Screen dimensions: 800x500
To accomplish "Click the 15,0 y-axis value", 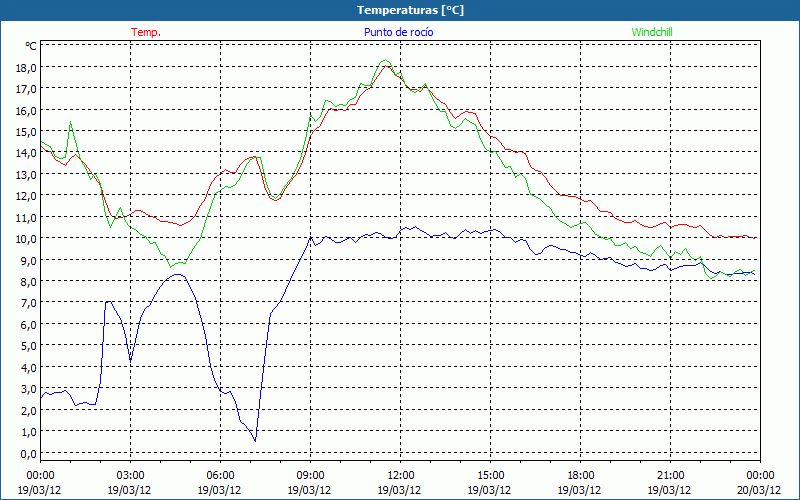I will tap(27, 132).
